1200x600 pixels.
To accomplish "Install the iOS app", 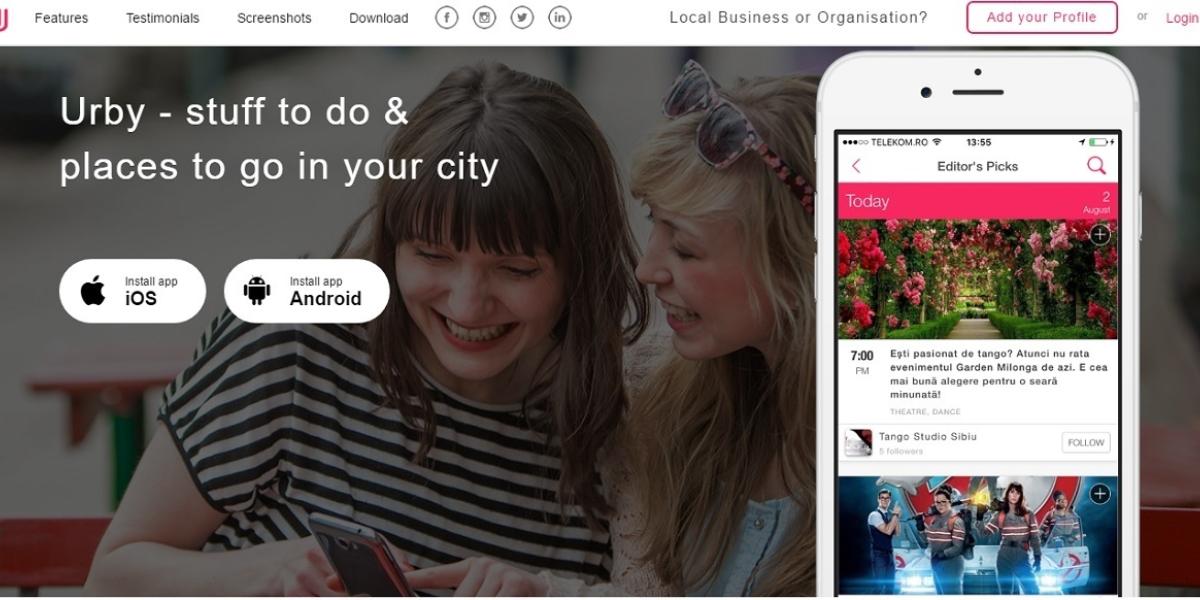I will pyautogui.click(x=132, y=291).
